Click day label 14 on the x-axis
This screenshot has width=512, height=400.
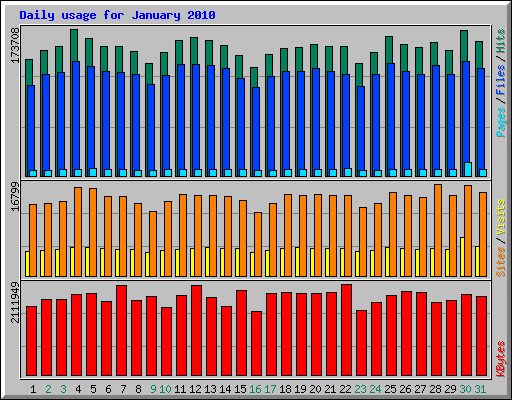[225, 389]
